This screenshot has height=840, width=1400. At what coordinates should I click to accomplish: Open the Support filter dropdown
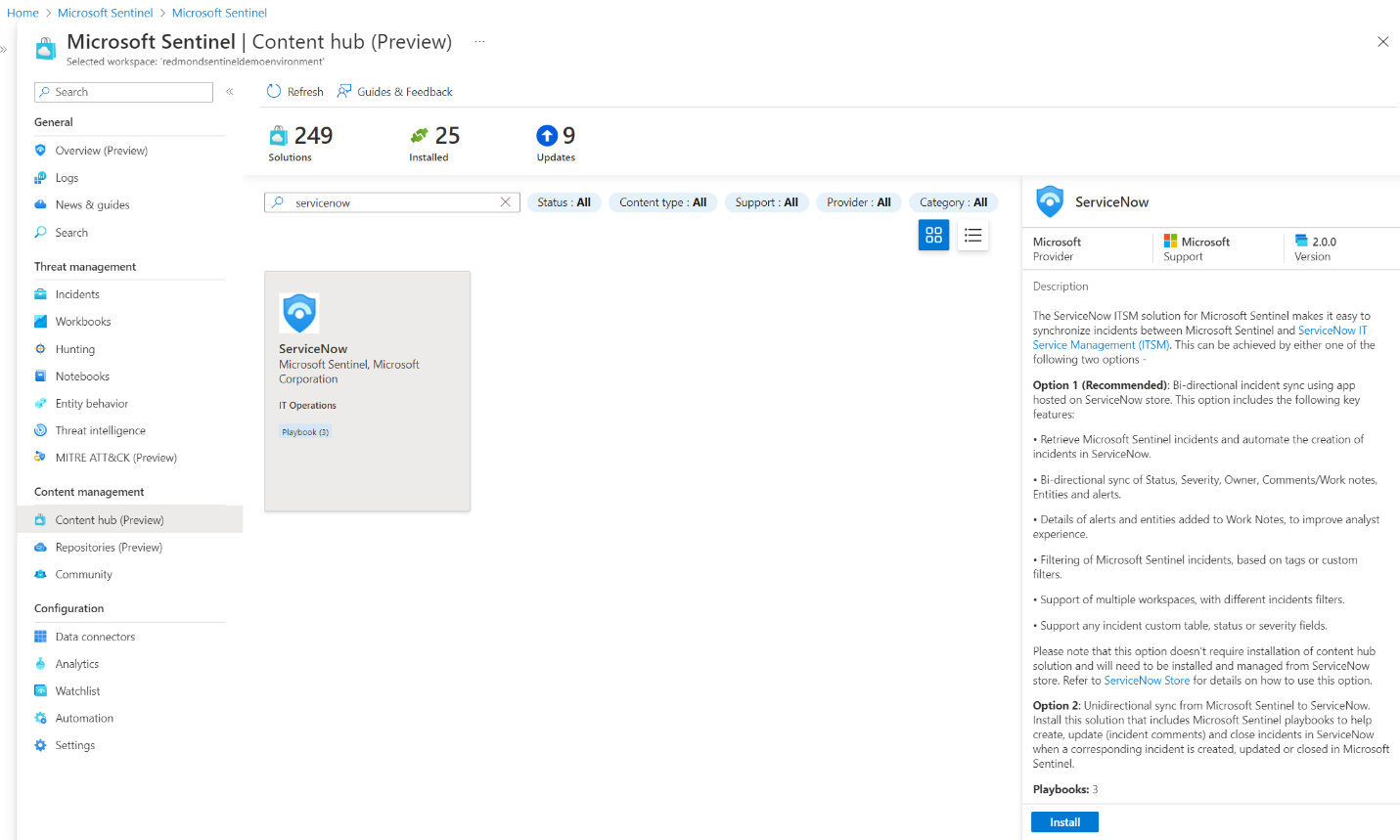pos(767,202)
